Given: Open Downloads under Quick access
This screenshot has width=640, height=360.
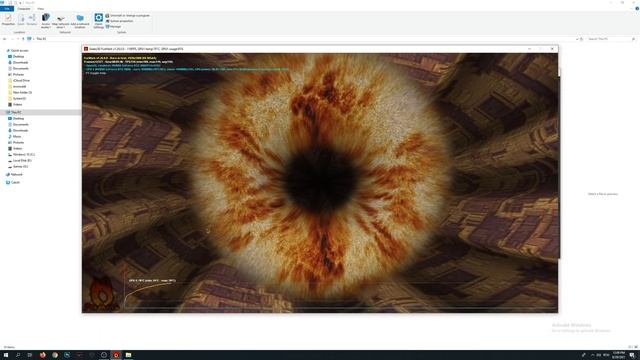Looking at the screenshot, I should click(x=18, y=62).
